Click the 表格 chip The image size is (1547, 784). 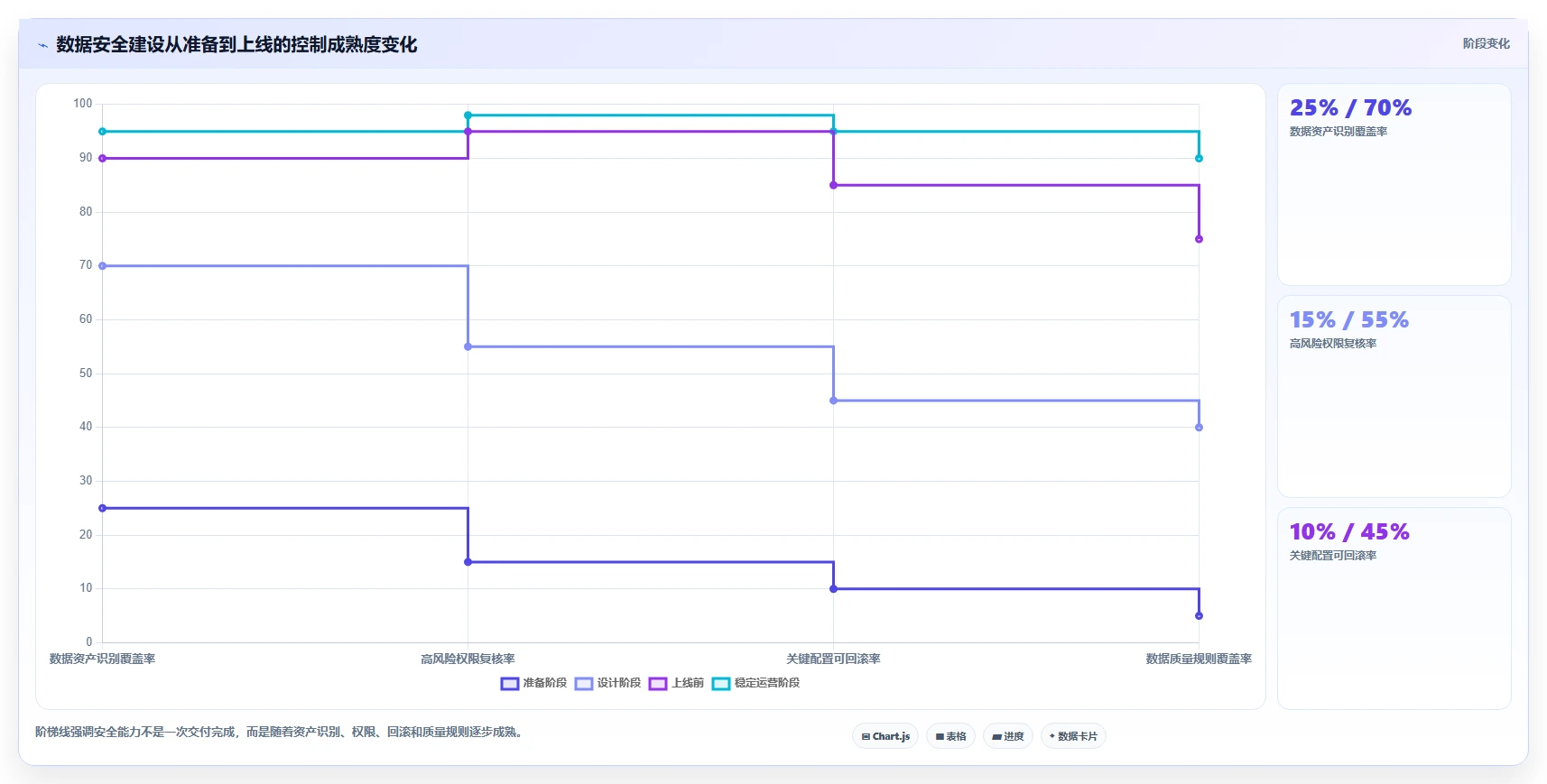[x=950, y=736]
